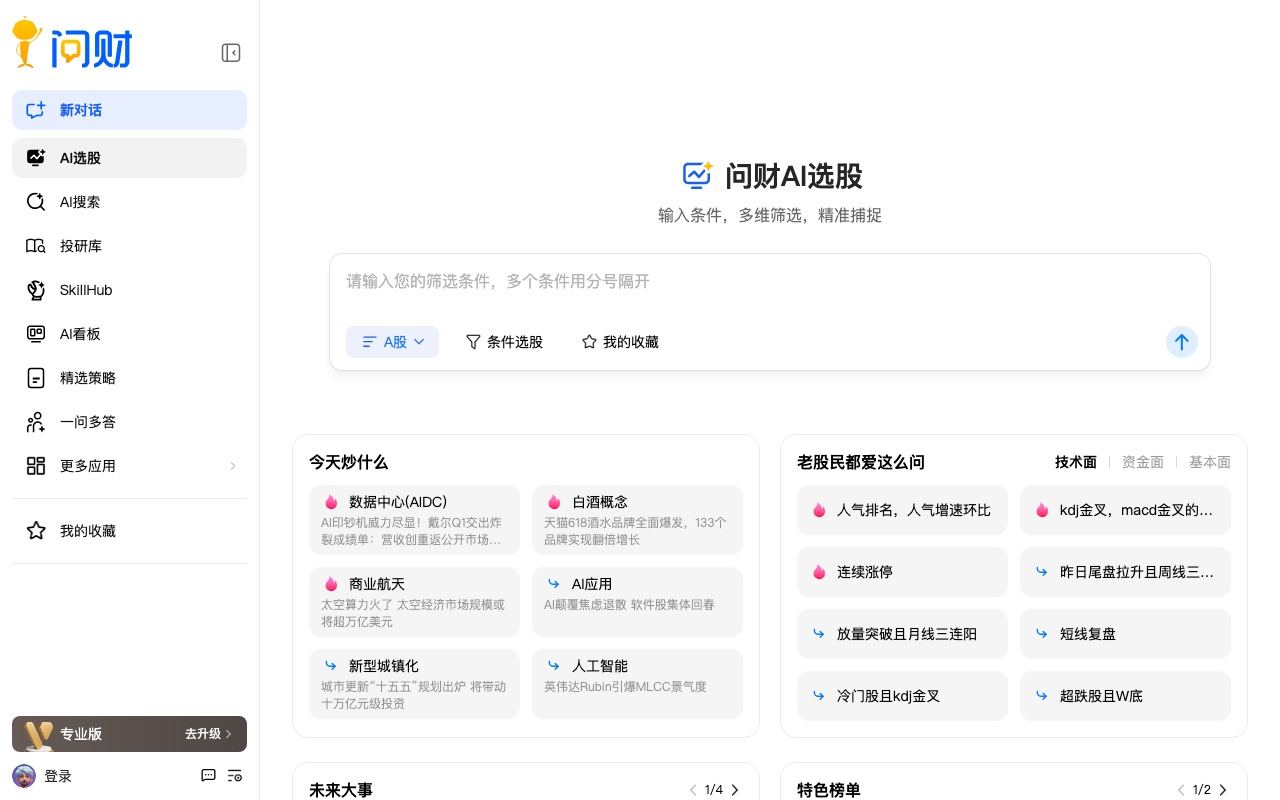Switch to the 基本面 tab

click(x=1210, y=462)
